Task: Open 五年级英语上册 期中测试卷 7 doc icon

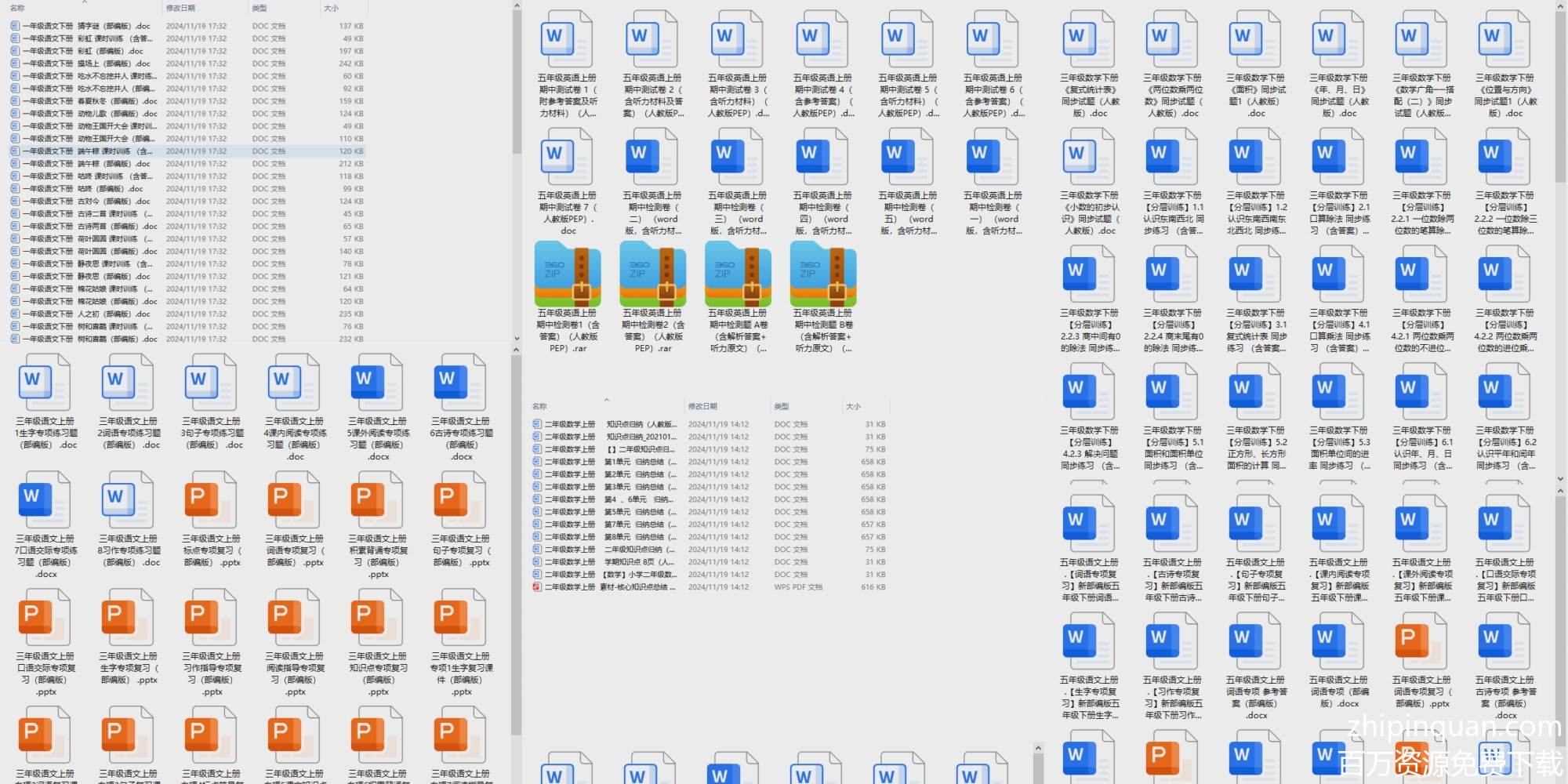Action: coord(566,157)
